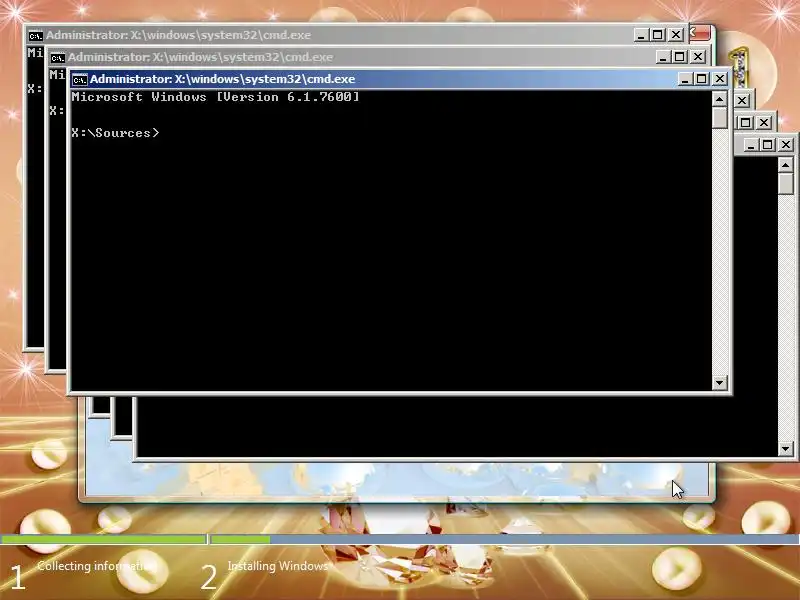Close the rearmost cmd window at top-left

click(x=676, y=35)
